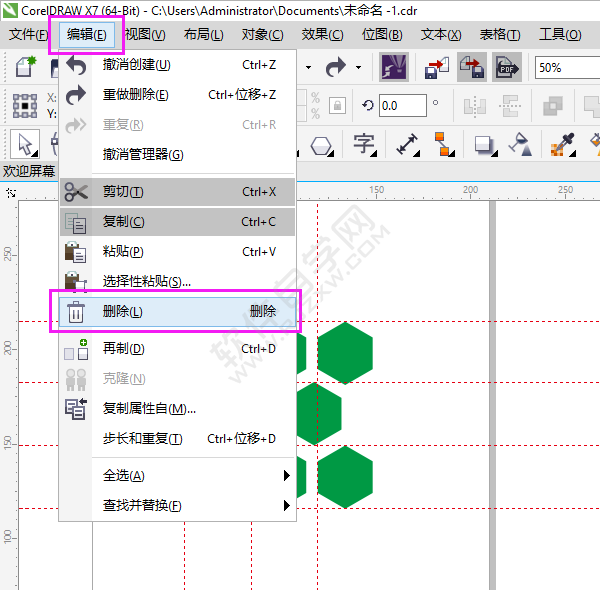The height and width of the screenshot is (590, 600).
Task: Click the scissors icon beside 剪切
Action: click(x=76, y=192)
